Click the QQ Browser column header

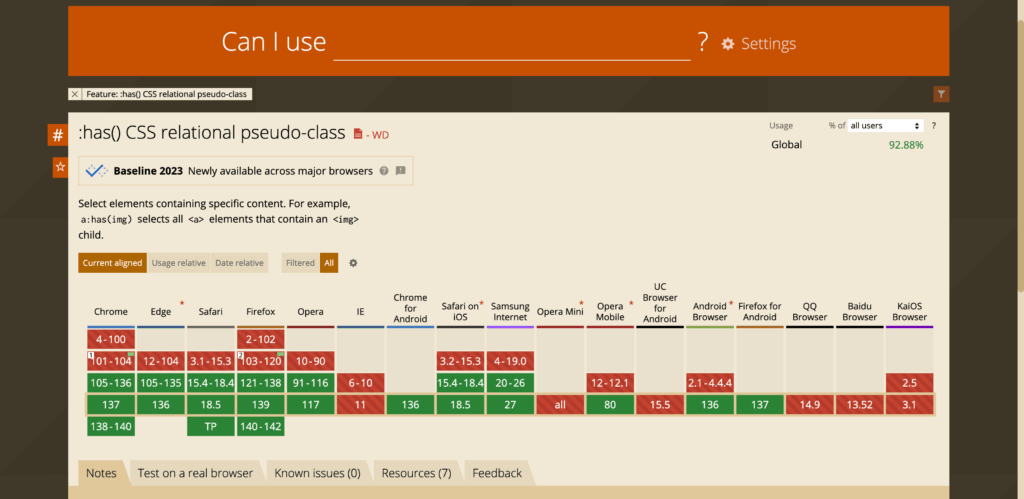(x=810, y=312)
